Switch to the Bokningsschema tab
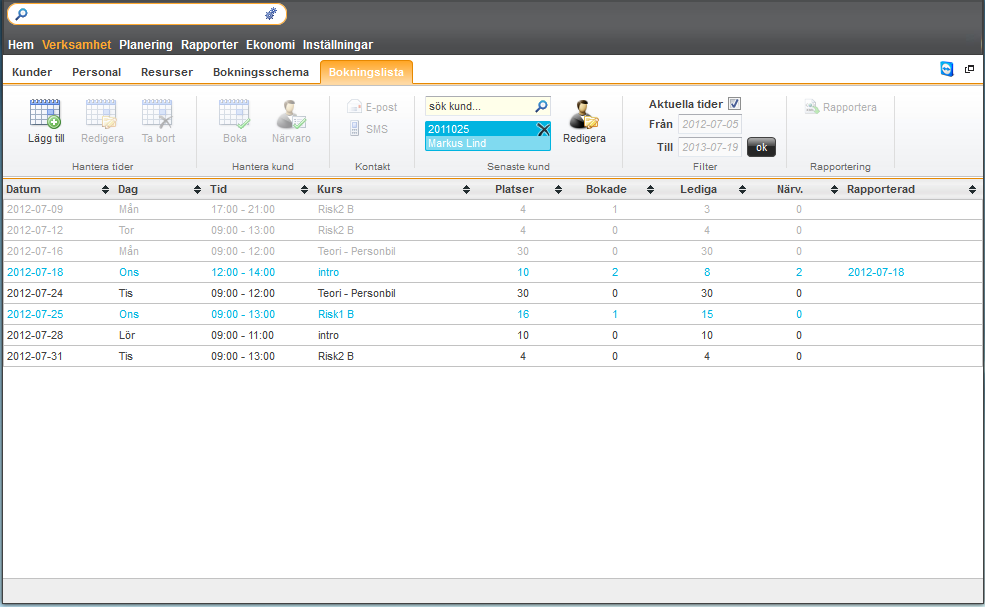The image size is (985, 607). (261, 72)
